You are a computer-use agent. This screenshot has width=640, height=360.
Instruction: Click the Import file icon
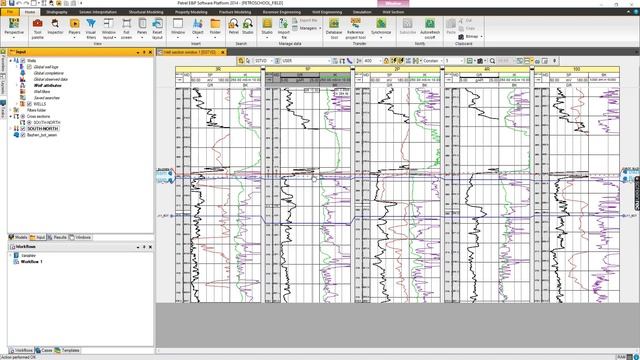[x=284, y=28]
